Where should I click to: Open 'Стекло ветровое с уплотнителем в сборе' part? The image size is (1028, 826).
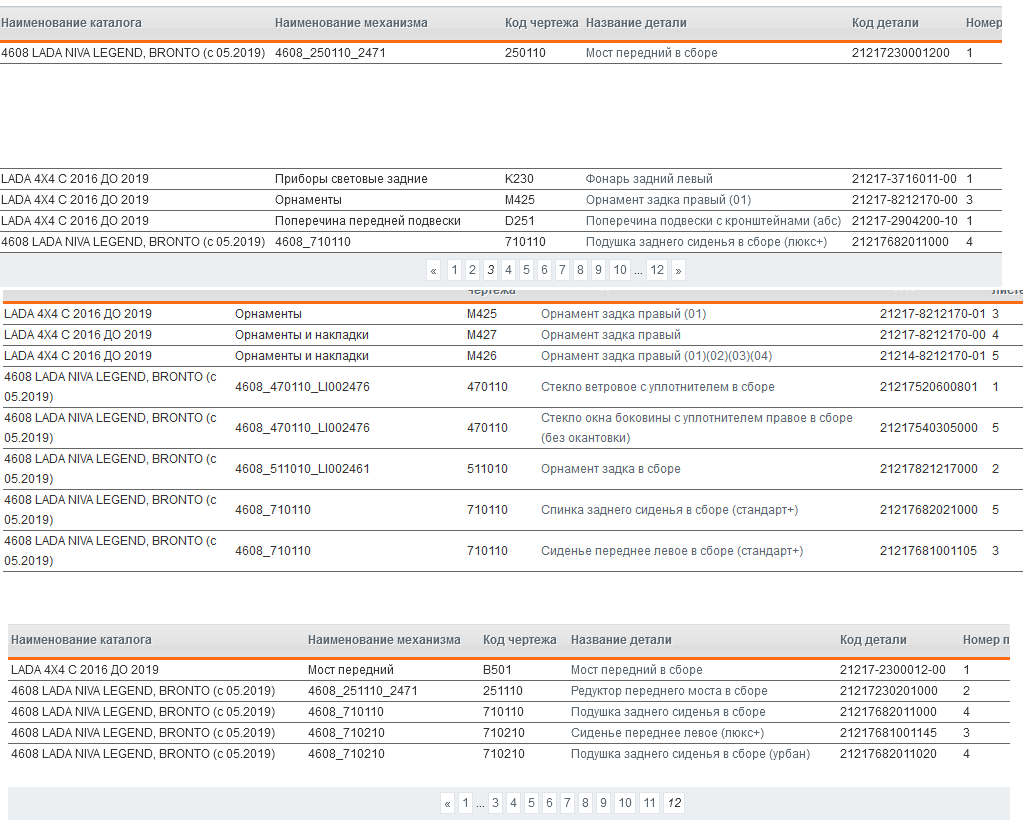[658, 387]
